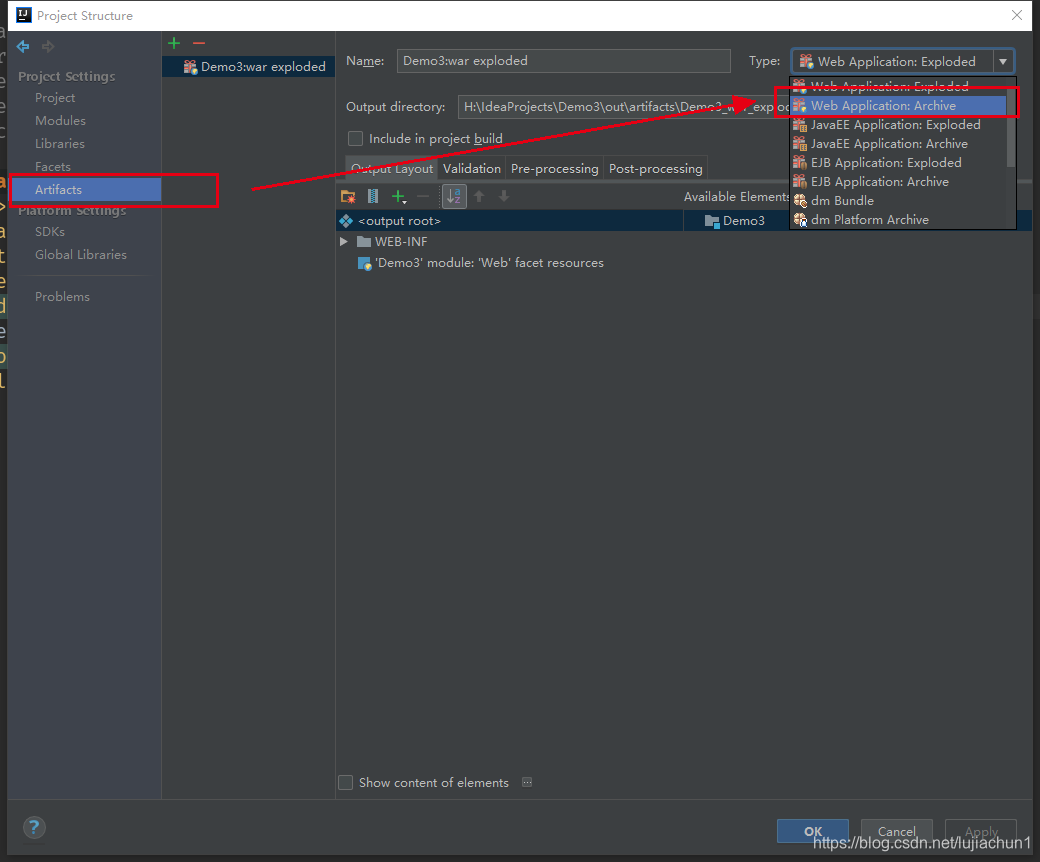
Task: Choose JavaEE Application: Archive type
Action: click(899, 144)
